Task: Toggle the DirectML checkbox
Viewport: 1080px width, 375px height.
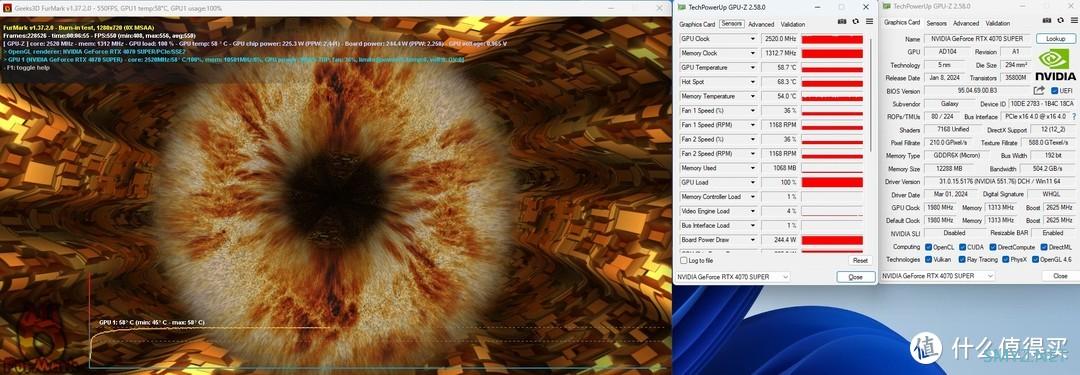Action: (1043, 247)
